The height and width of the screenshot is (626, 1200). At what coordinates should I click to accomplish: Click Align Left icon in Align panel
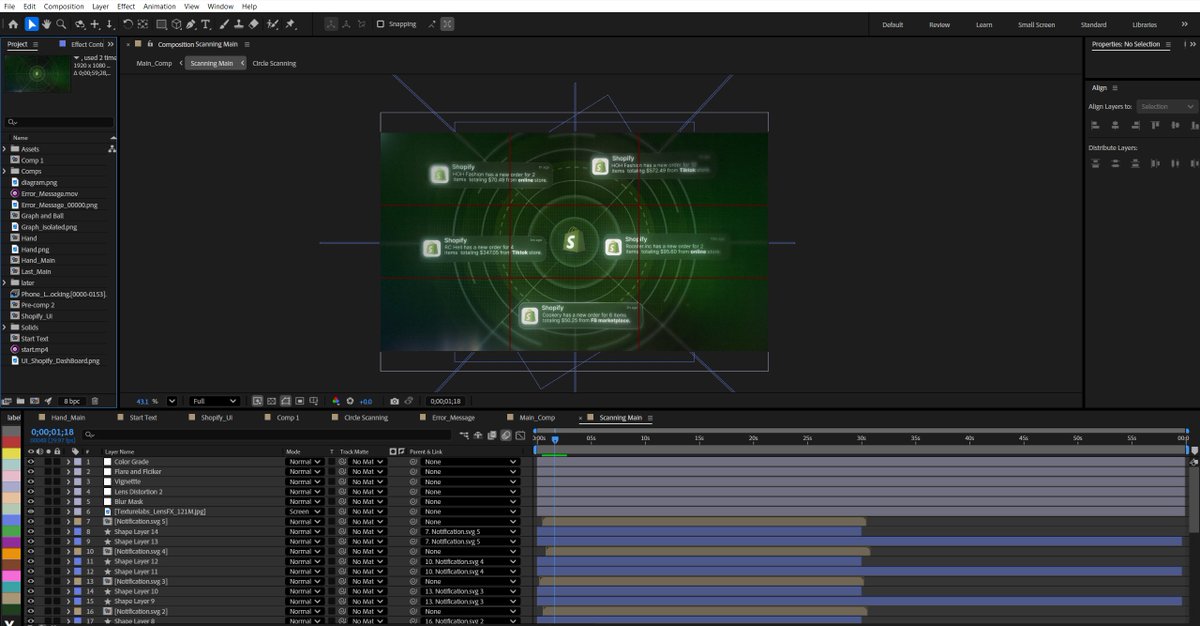point(1095,125)
